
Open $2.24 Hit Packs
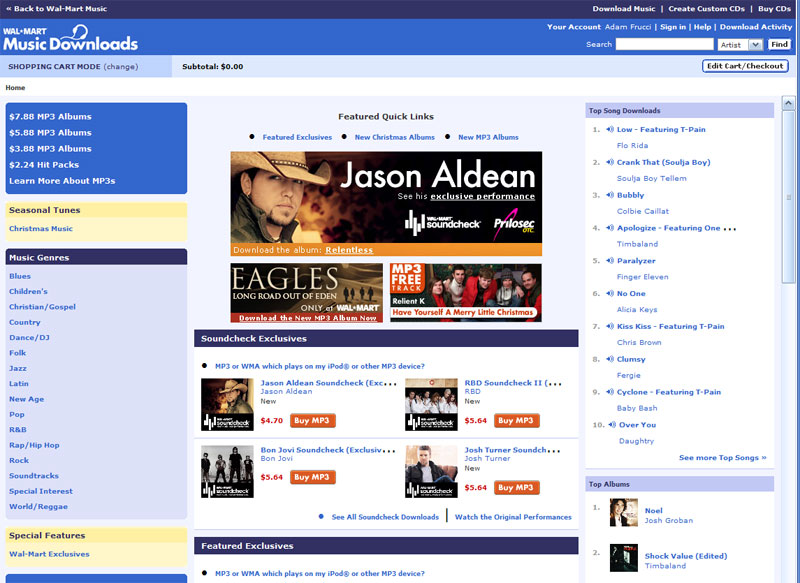click(x=44, y=165)
